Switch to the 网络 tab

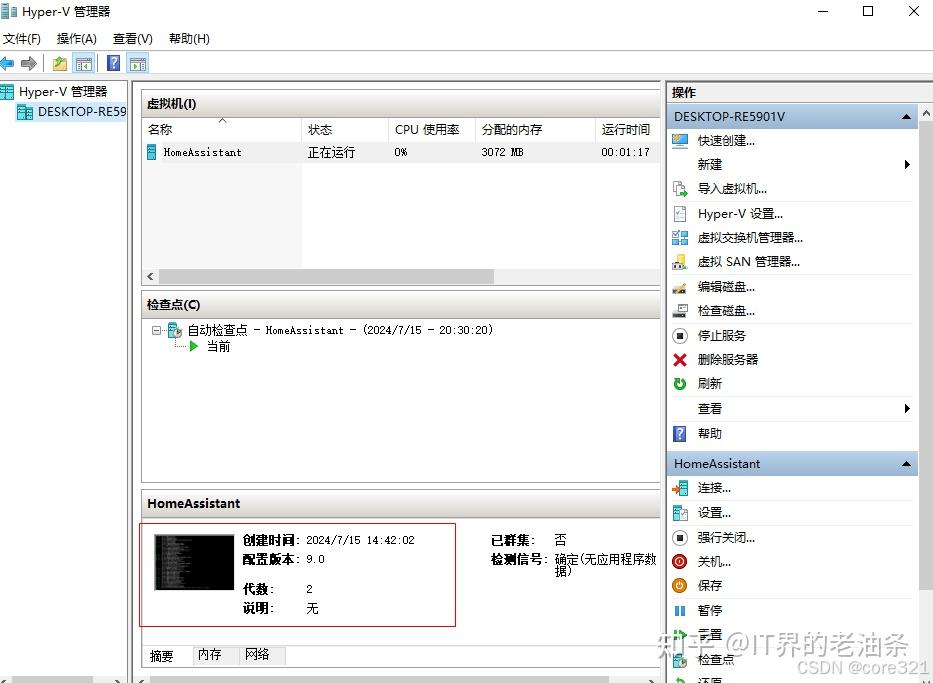pos(258,655)
